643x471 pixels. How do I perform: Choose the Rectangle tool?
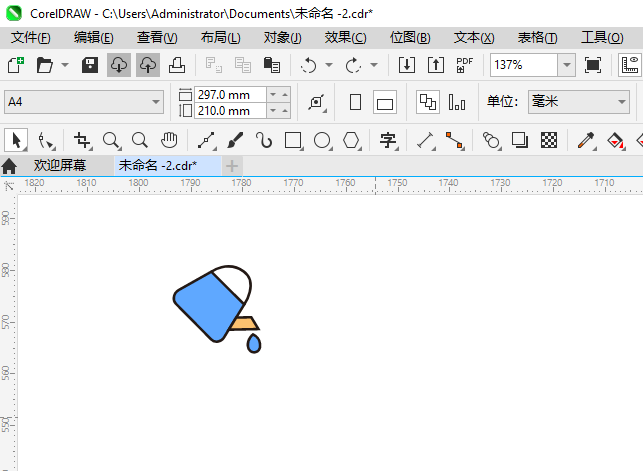pyautogui.click(x=293, y=141)
